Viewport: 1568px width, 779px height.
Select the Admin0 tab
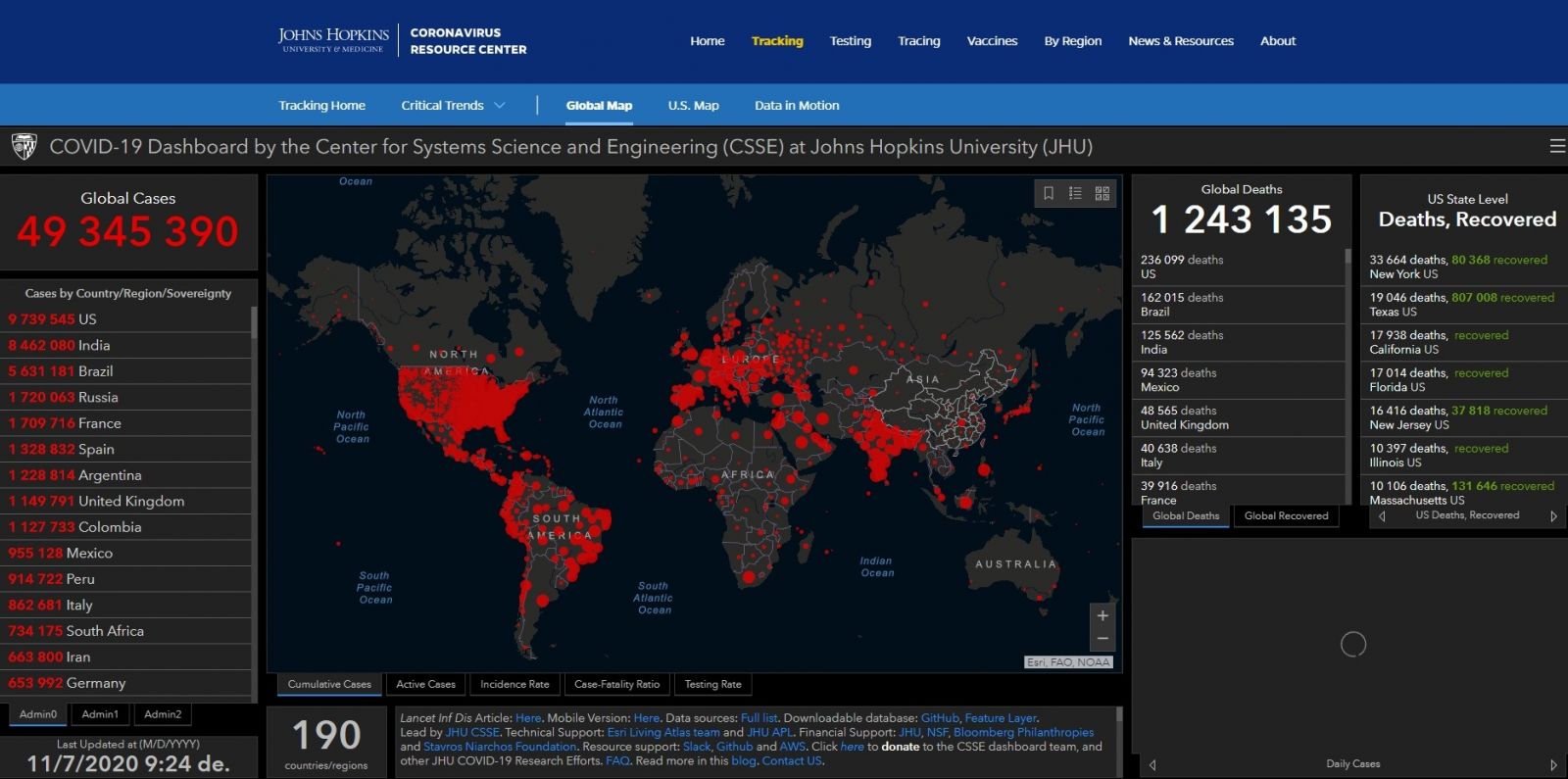click(x=38, y=714)
